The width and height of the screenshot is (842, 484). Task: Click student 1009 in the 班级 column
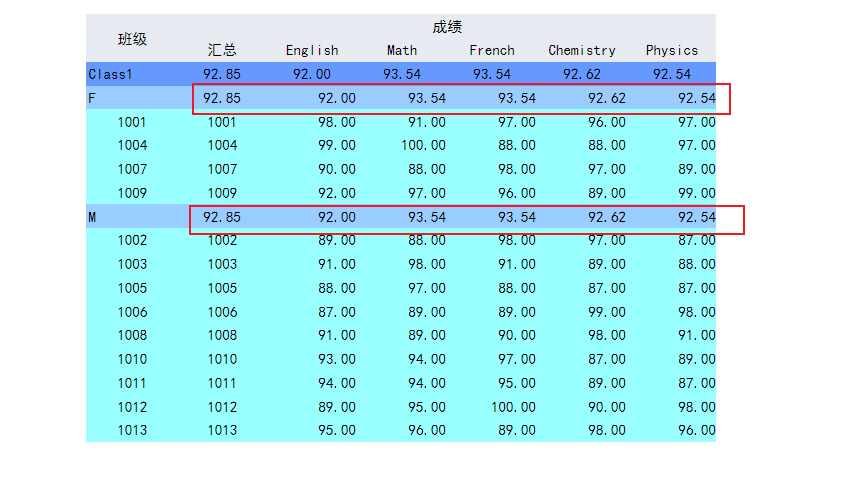[132, 193]
